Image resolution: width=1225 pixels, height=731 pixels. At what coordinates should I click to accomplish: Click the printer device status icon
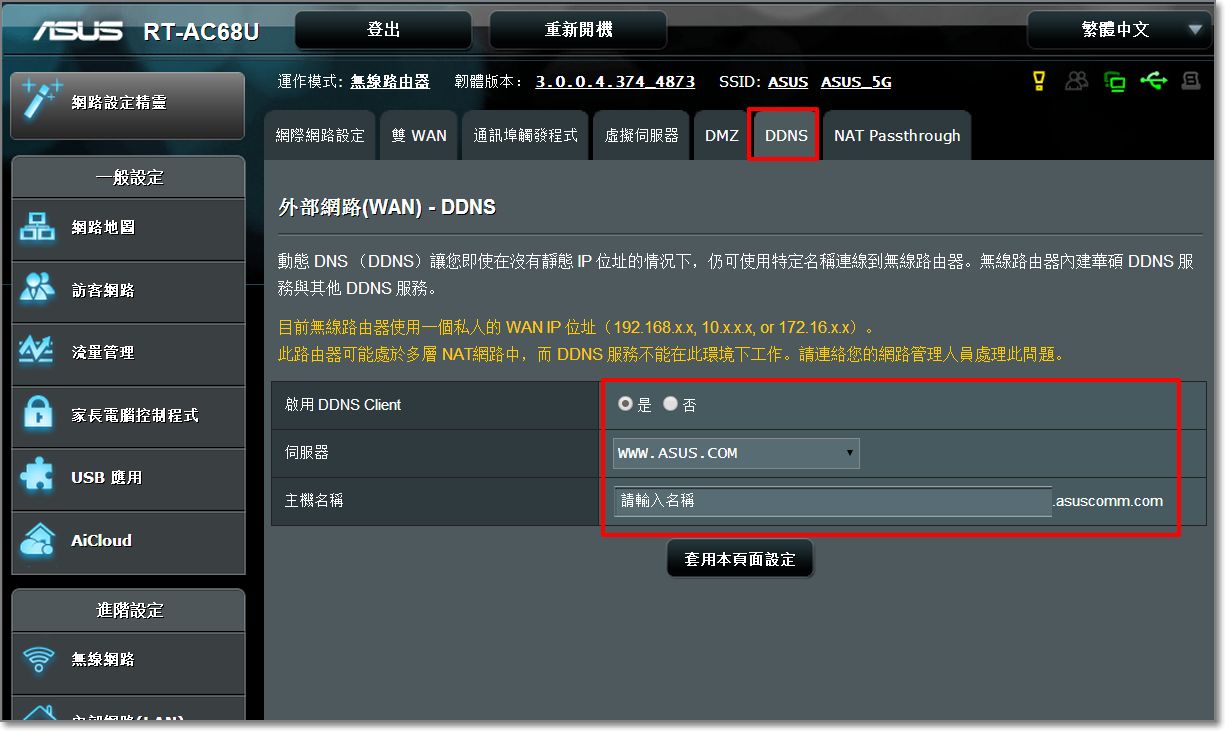click(x=1191, y=81)
